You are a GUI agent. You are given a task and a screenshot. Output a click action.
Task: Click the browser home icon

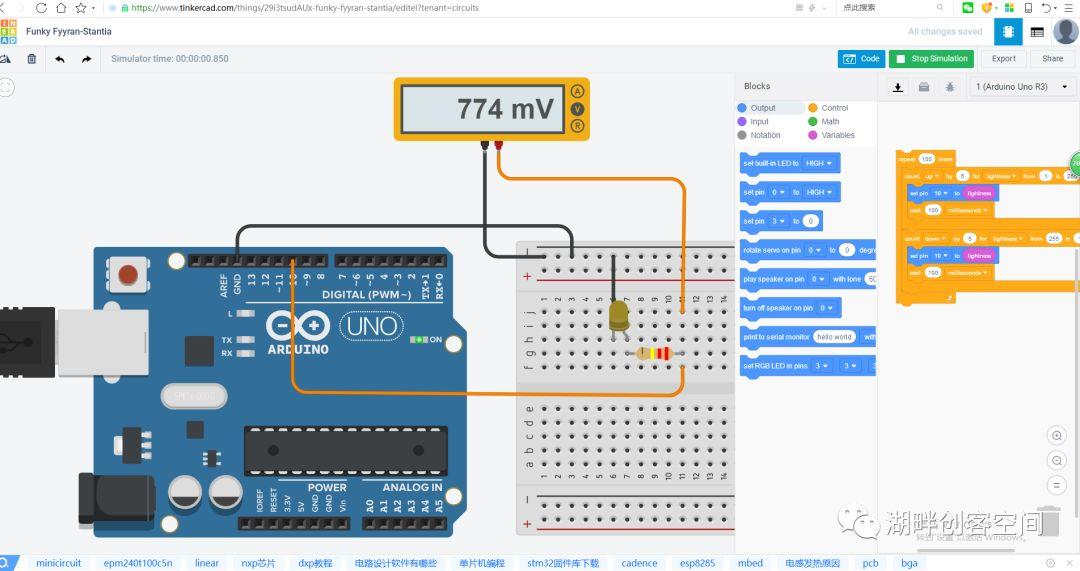click(x=61, y=8)
